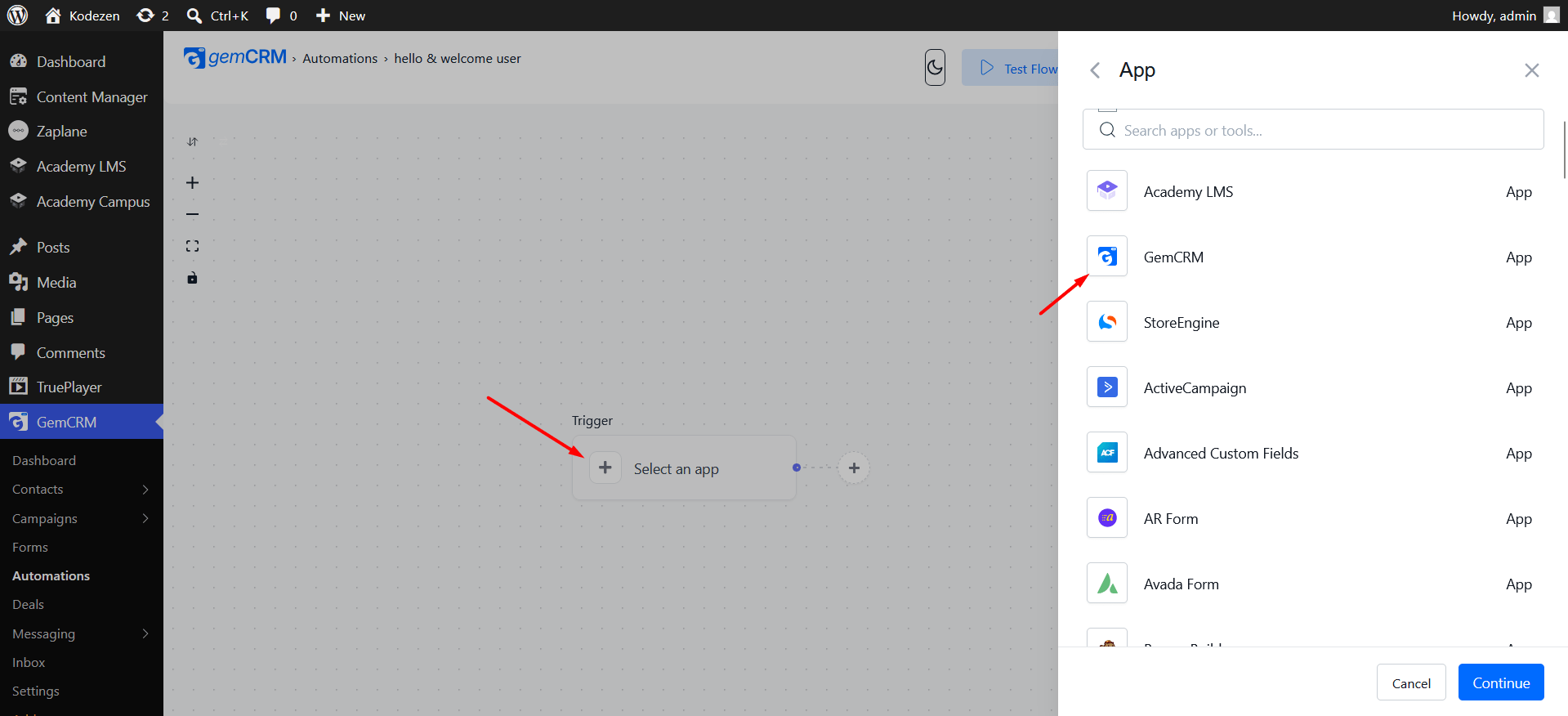Click the WordPress logo icon
Screen dimensions: 1568x716
[17, 16]
